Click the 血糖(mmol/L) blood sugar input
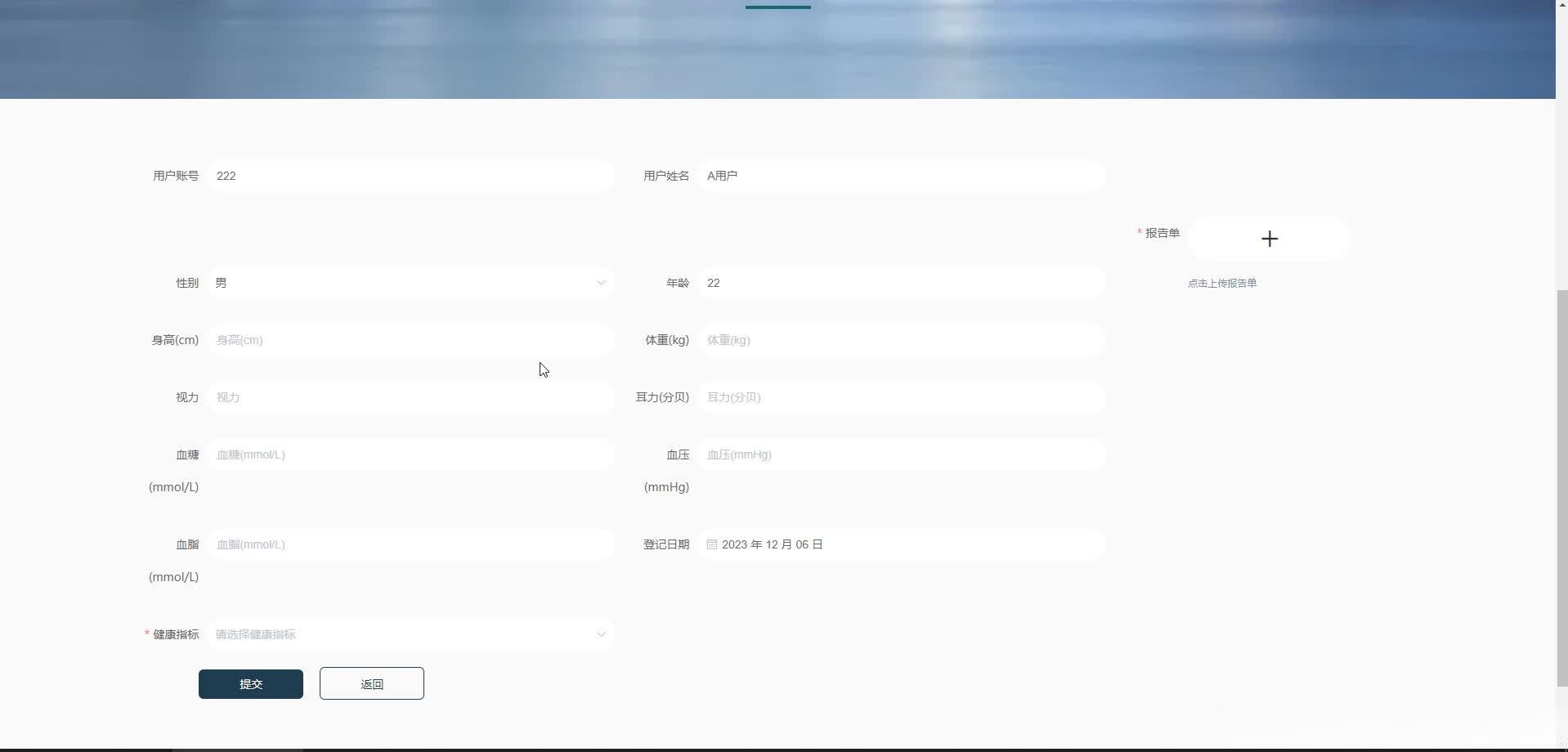This screenshot has width=1568, height=752. (410, 454)
